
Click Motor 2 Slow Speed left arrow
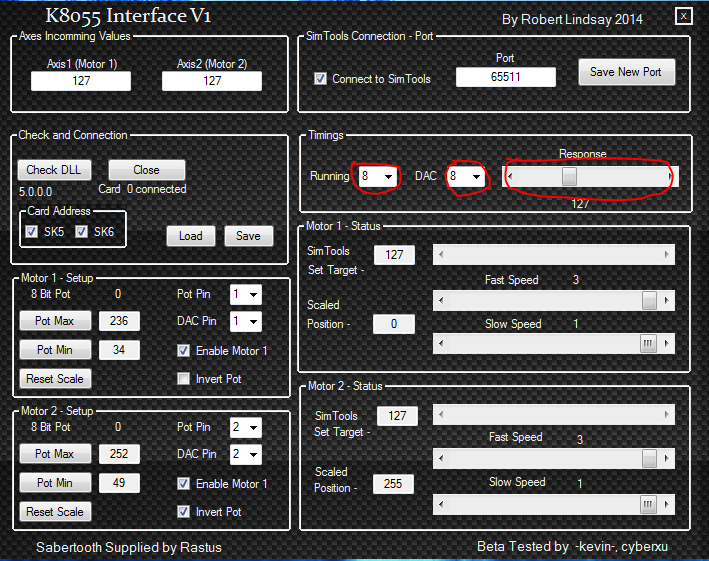point(441,504)
